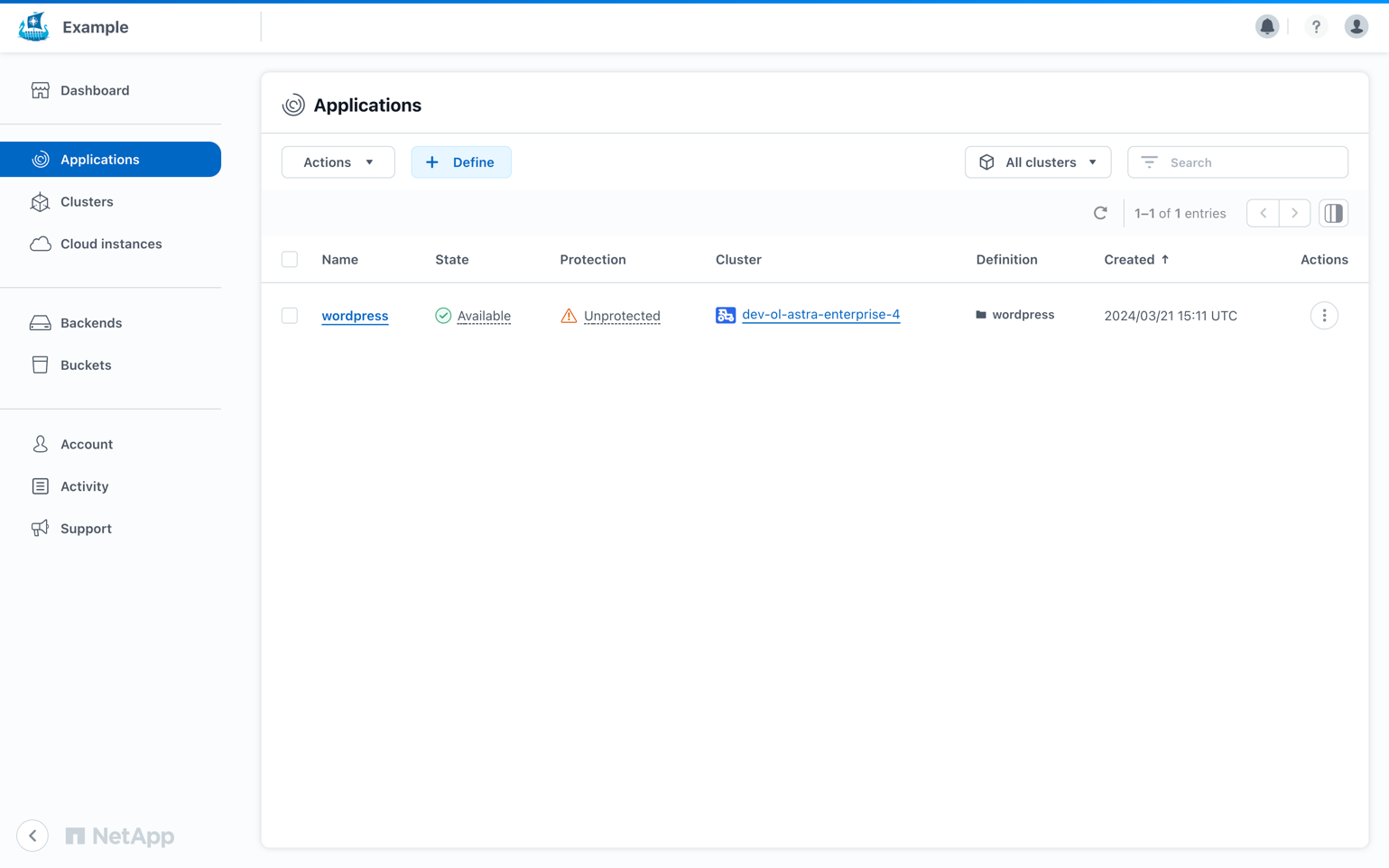Click the Astra ship logo
Image resolution: width=1389 pixels, height=868 pixels.
pos(33,27)
